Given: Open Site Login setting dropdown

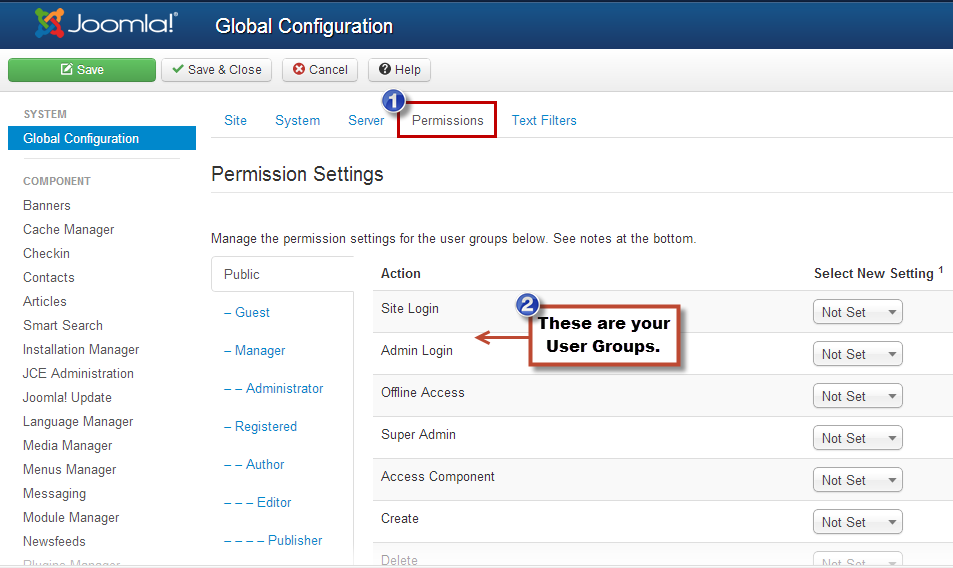Looking at the screenshot, I should (858, 312).
